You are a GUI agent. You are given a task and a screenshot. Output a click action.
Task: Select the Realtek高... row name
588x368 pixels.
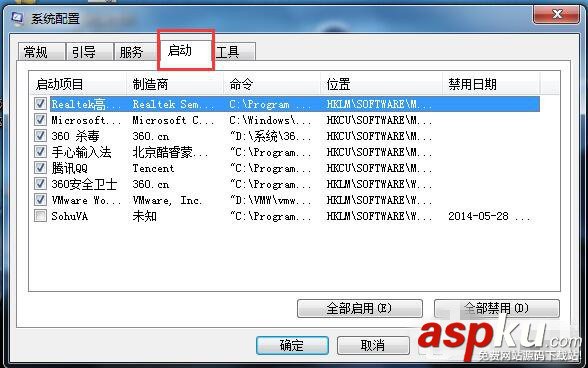click(86, 104)
